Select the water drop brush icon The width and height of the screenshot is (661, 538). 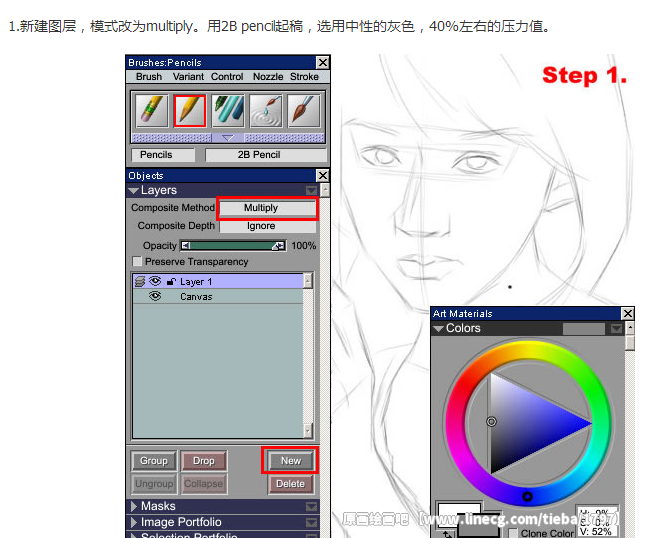coord(266,111)
